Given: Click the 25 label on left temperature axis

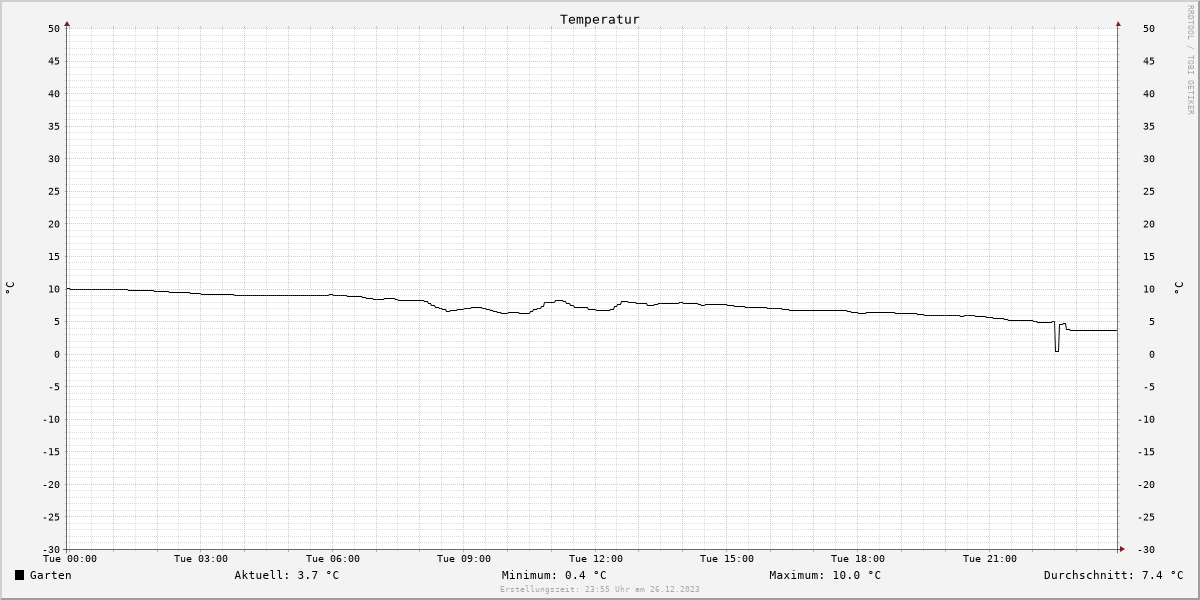Looking at the screenshot, I should 54,191.
